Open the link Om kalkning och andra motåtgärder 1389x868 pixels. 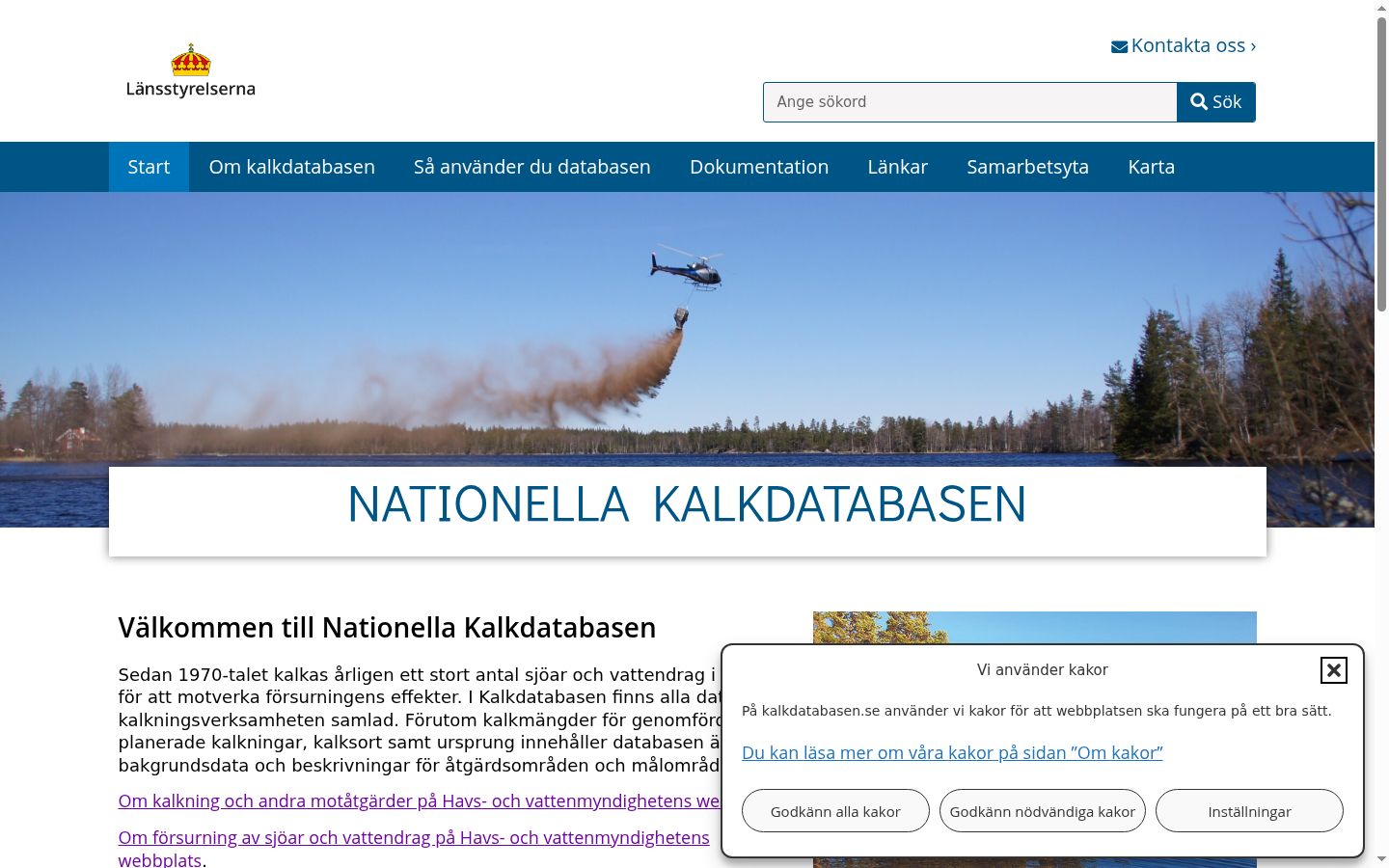click(419, 801)
